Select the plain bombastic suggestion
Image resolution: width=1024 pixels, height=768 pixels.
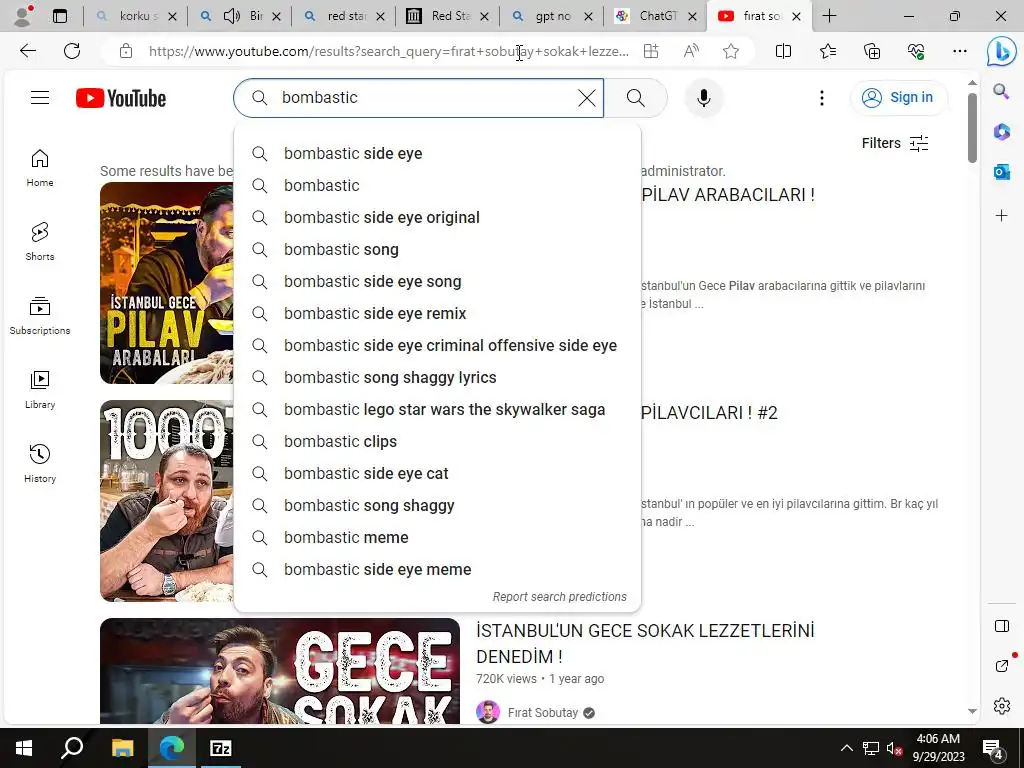(x=437, y=185)
